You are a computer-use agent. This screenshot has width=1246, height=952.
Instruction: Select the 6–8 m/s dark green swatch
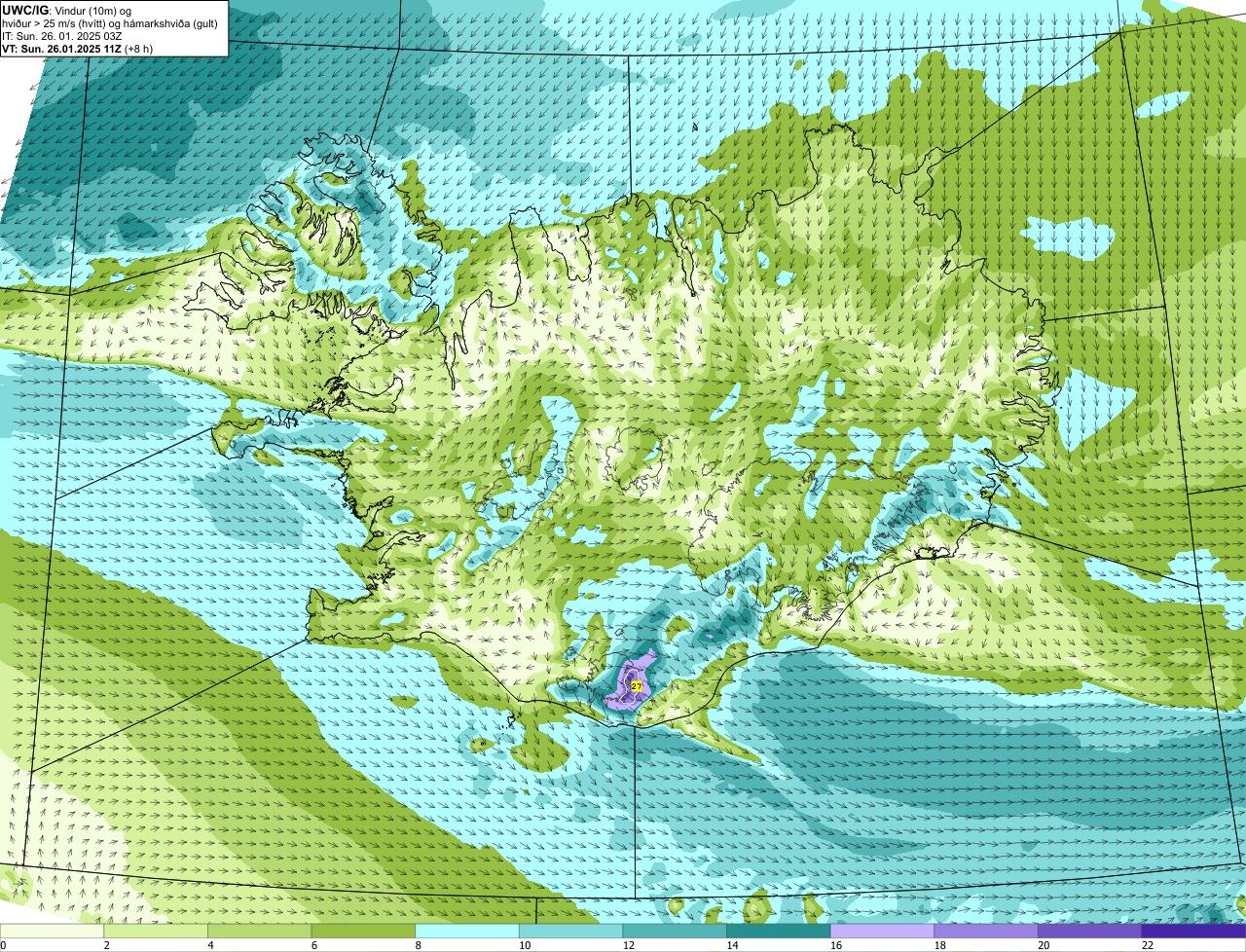coord(363,932)
